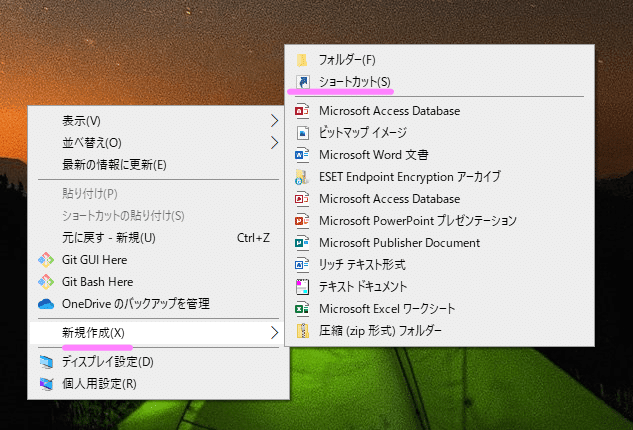
Task: Click the greyed-out 貼り付け(P) item
Action: pyautogui.click(x=158, y=194)
